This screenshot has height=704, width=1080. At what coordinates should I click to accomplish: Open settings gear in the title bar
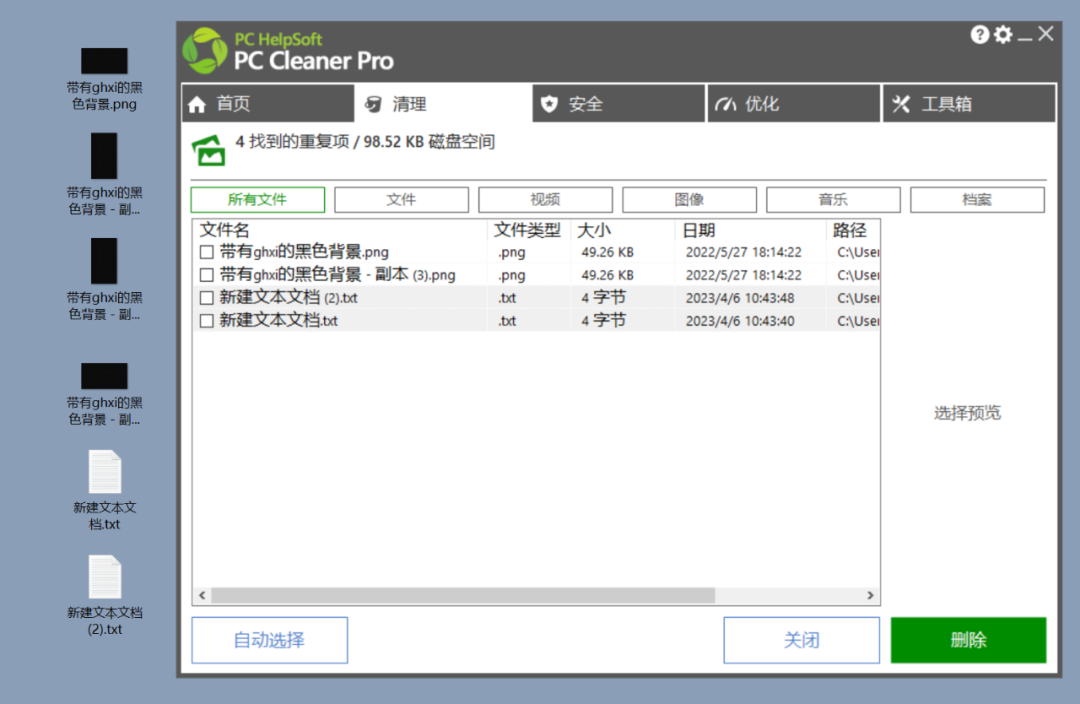(1004, 34)
